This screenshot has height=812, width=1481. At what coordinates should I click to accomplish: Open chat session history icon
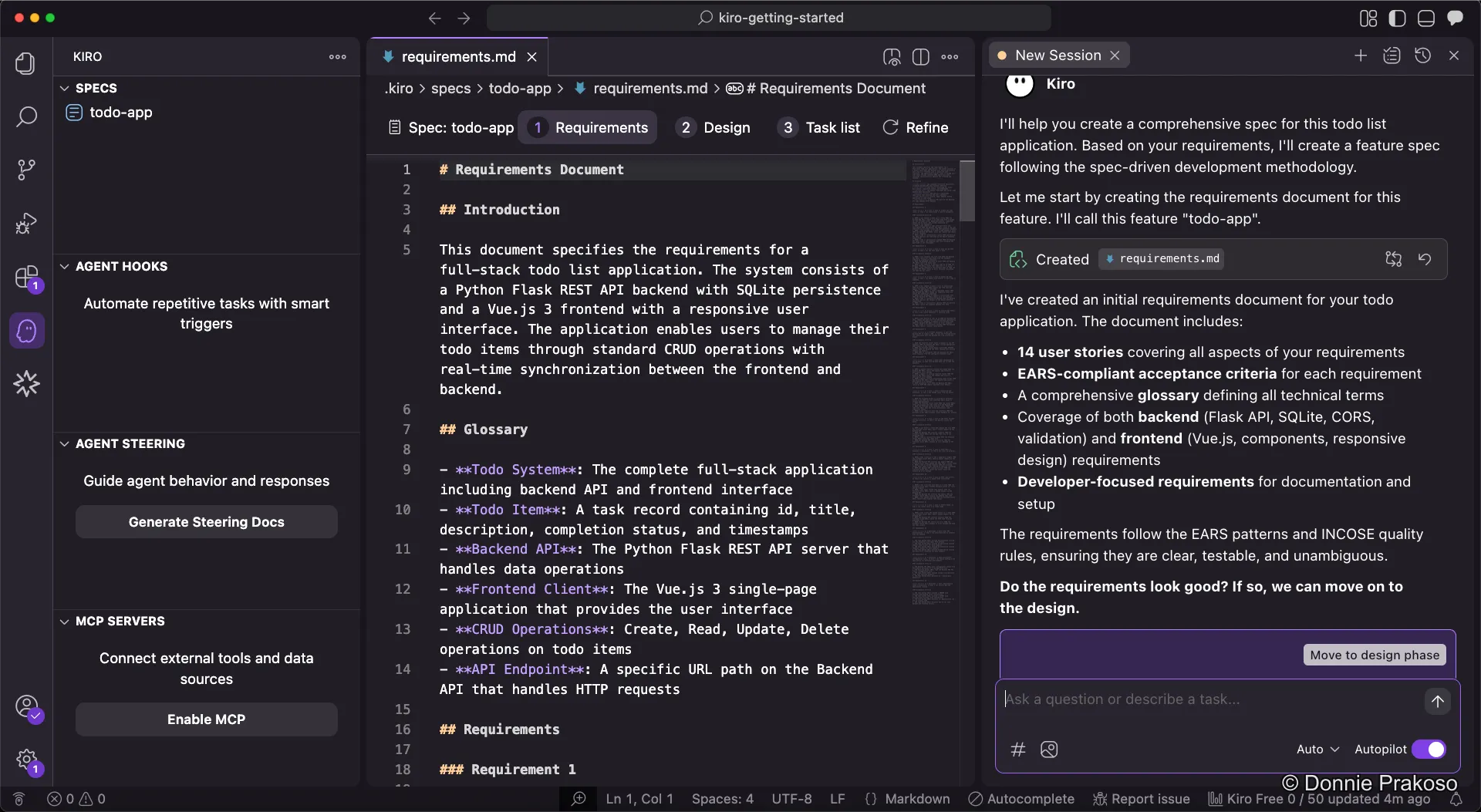(1423, 56)
